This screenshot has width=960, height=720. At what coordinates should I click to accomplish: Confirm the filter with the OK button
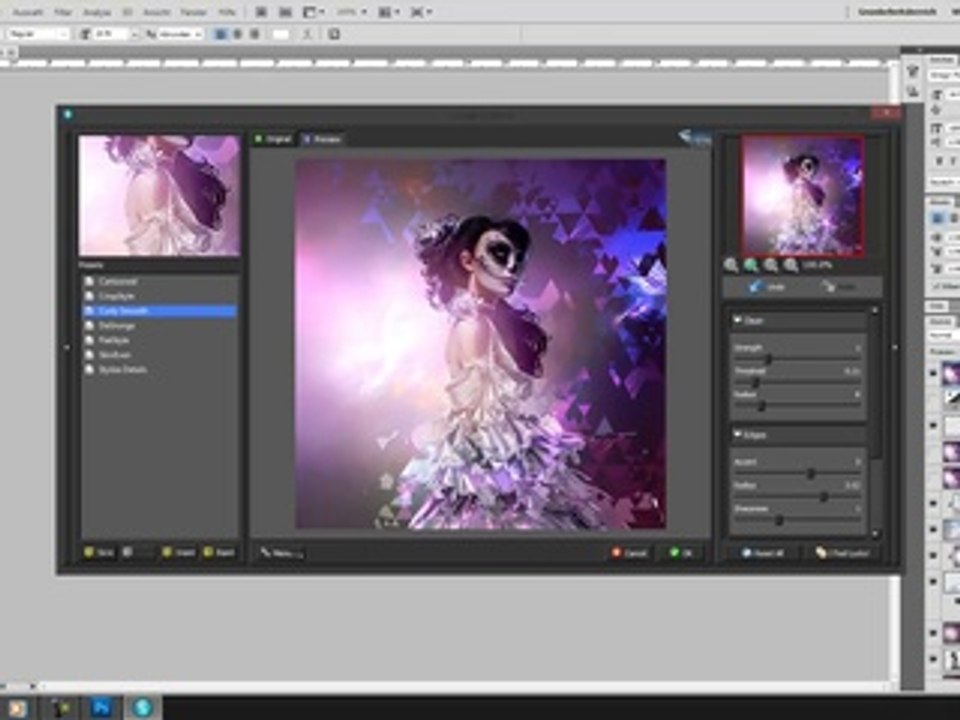coord(680,552)
